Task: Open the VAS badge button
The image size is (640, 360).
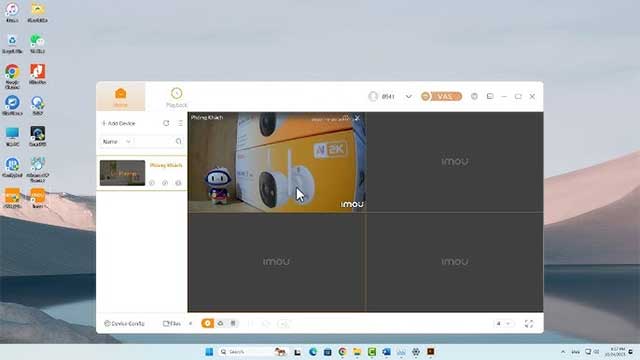Action: 441,96
